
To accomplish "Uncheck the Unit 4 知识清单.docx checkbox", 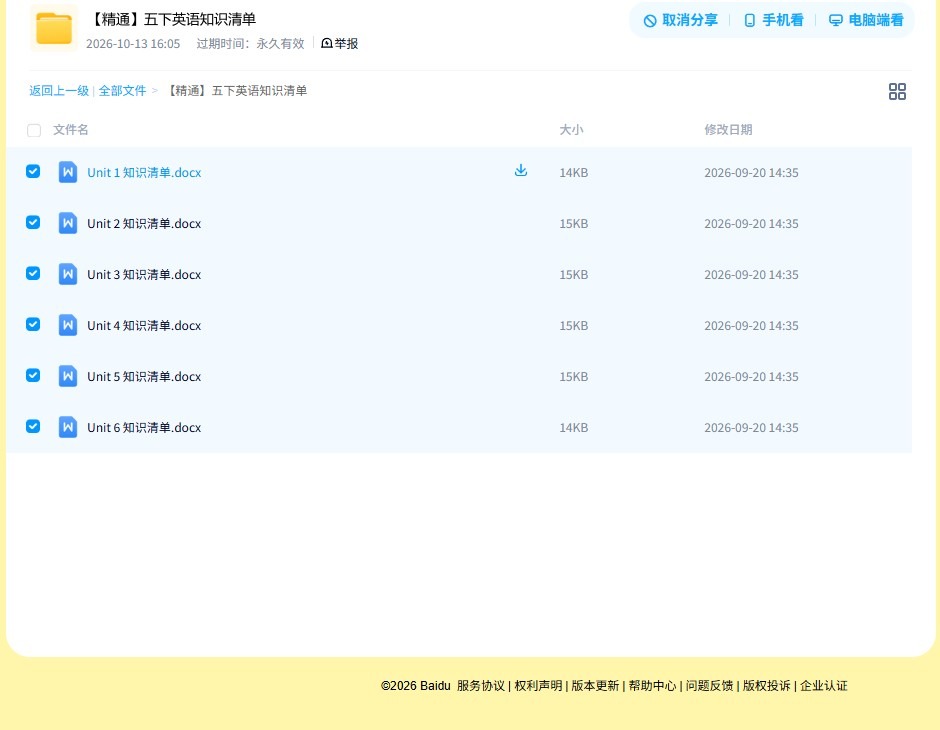I will coord(33,324).
